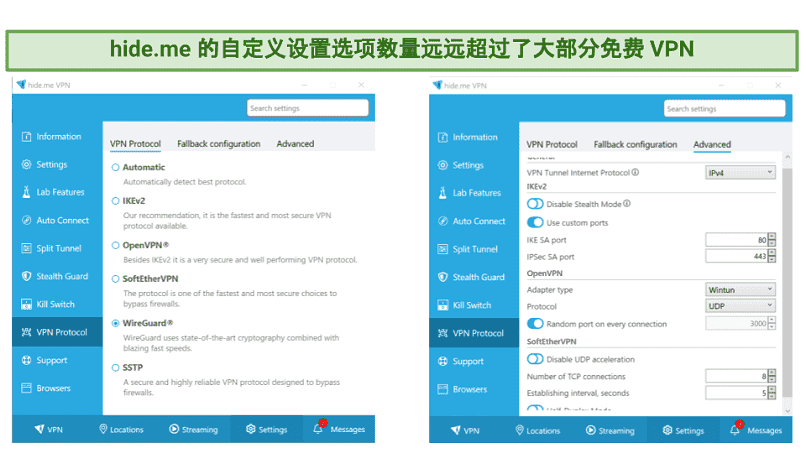Open Messages bell icon in left window
The image size is (806, 453).
coord(317,429)
